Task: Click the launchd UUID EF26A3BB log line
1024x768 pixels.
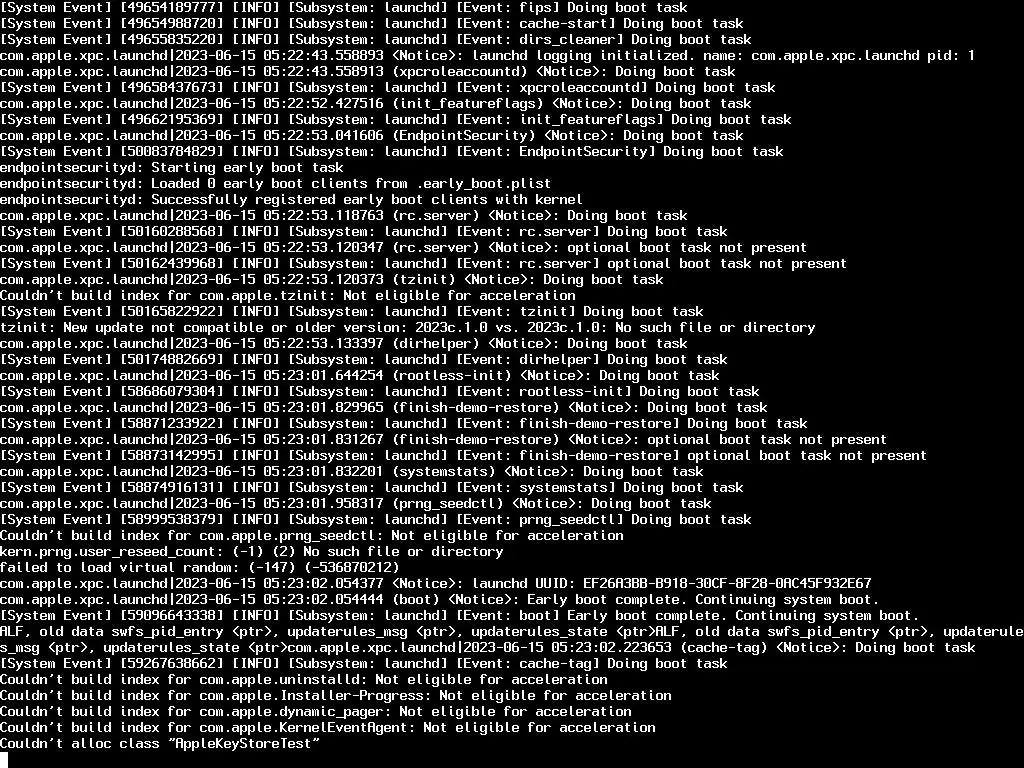Action: [x=436, y=583]
